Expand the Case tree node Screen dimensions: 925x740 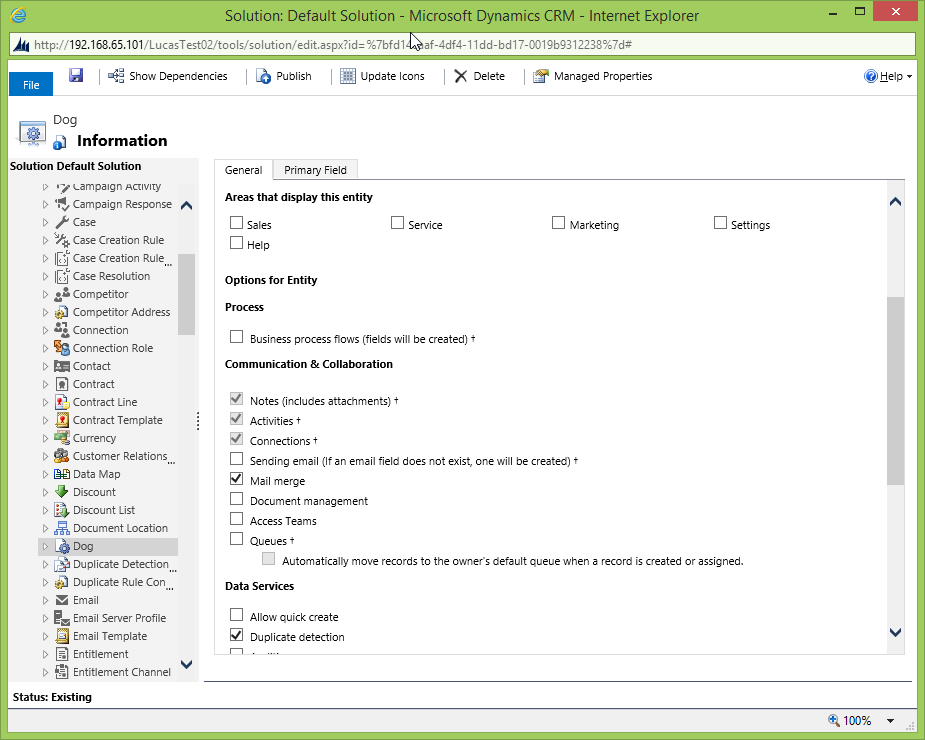45,222
